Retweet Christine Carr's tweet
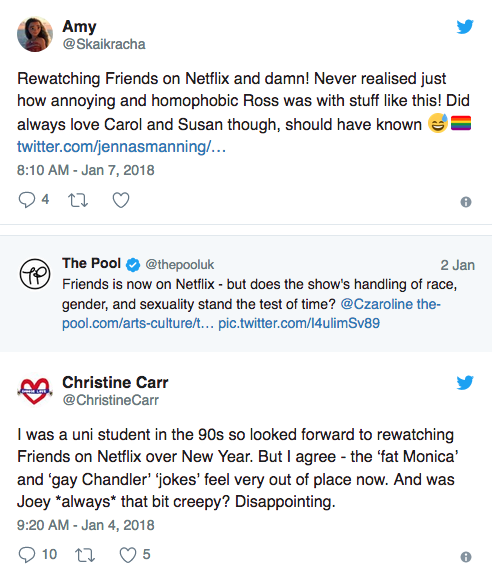Viewport: 492px width, 574px height. pyautogui.click(x=85, y=555)
